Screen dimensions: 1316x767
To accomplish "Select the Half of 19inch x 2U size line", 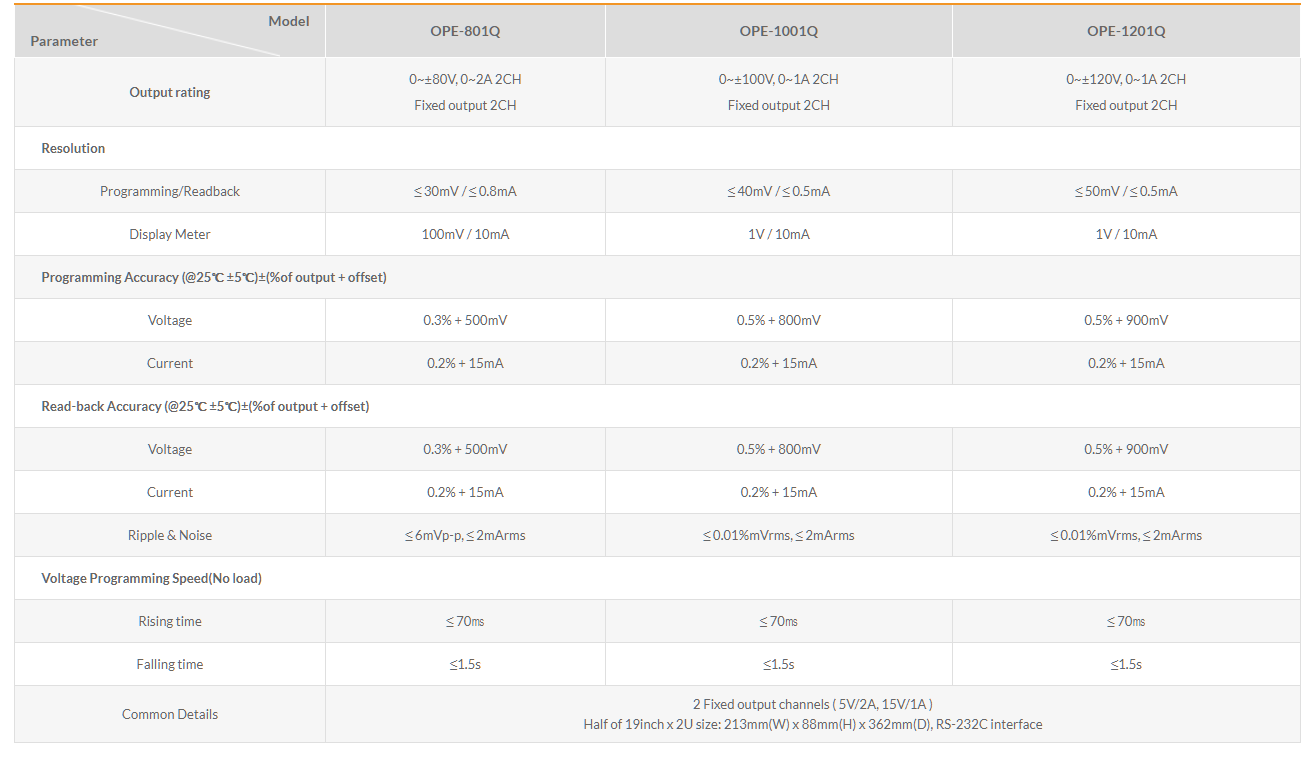I will click(x=813, y=724).
